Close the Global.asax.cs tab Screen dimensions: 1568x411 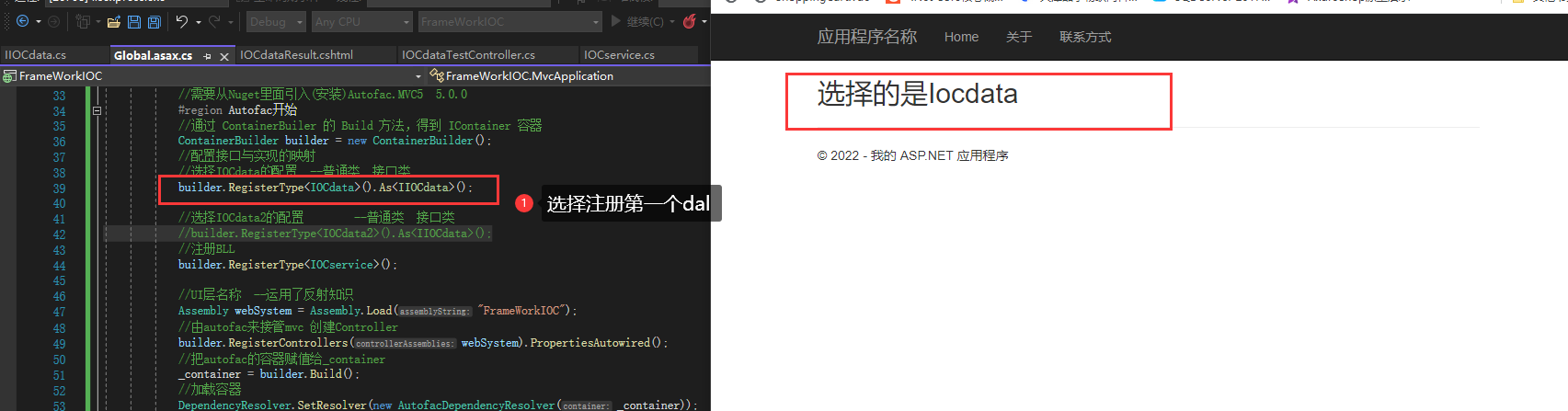(x=224, y=56)
